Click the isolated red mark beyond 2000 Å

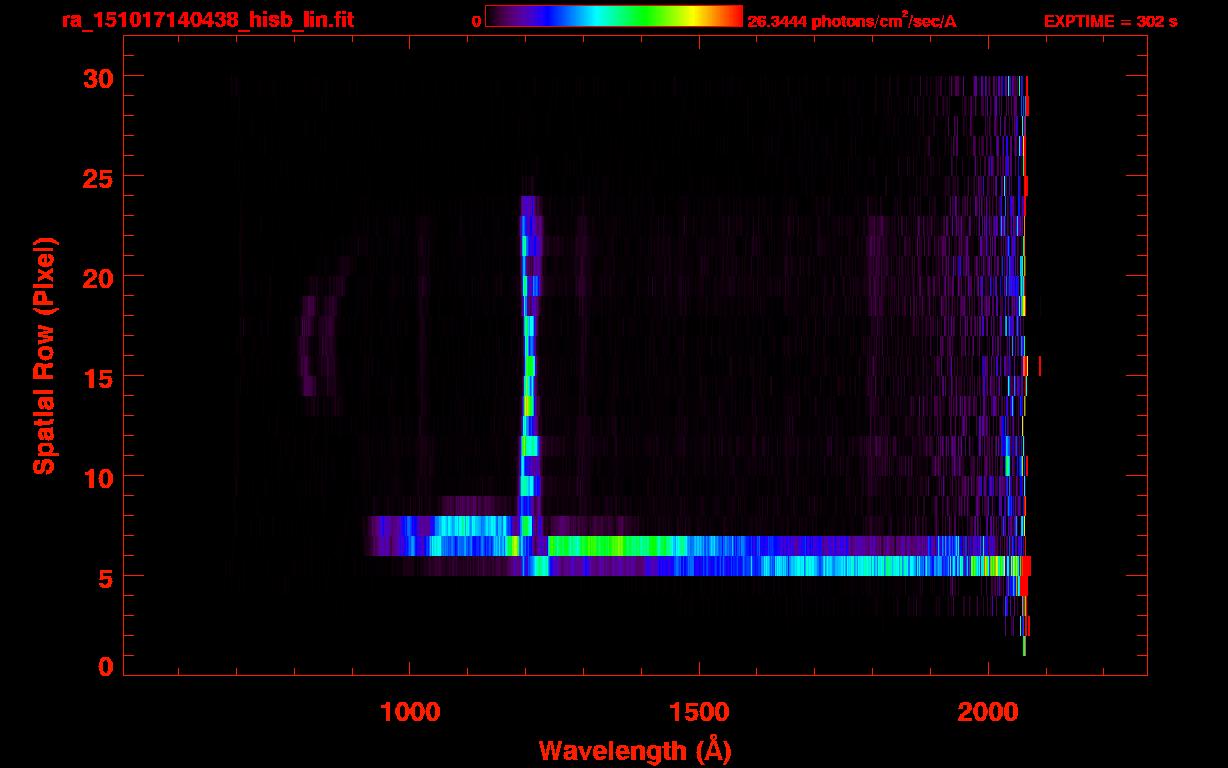(1040, 366)
